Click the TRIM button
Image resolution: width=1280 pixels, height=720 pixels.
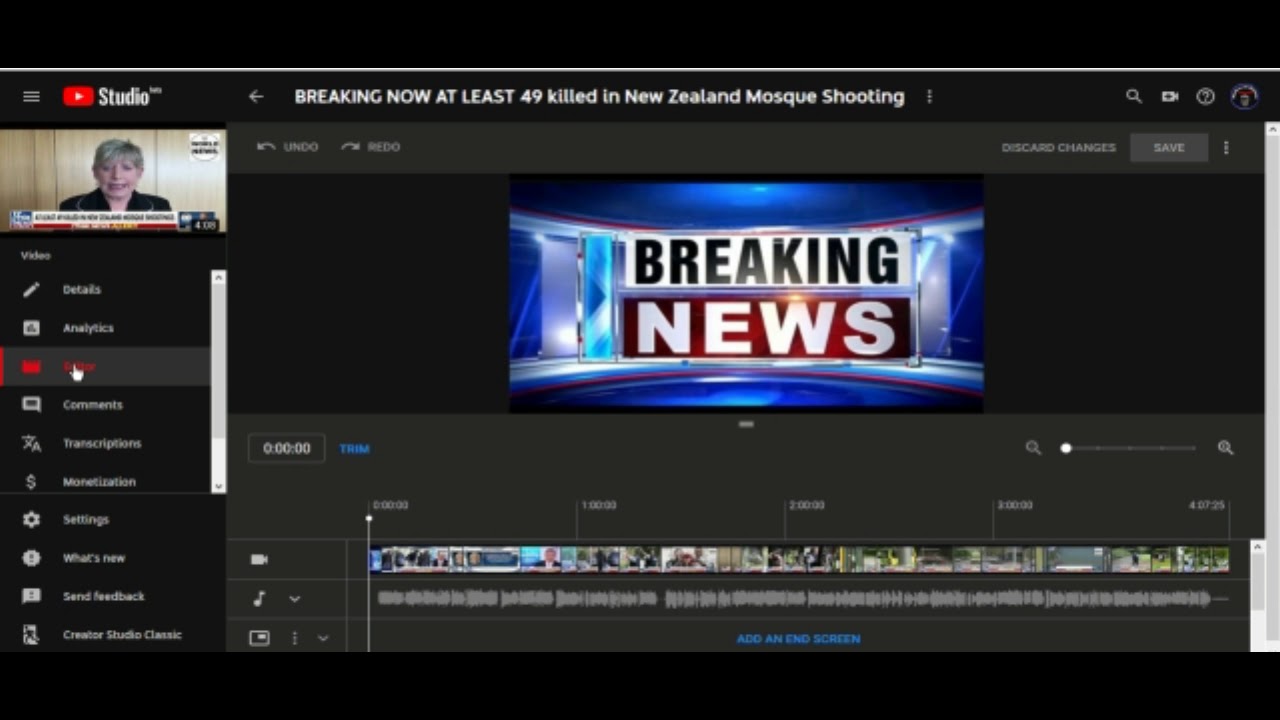[355, 448]
